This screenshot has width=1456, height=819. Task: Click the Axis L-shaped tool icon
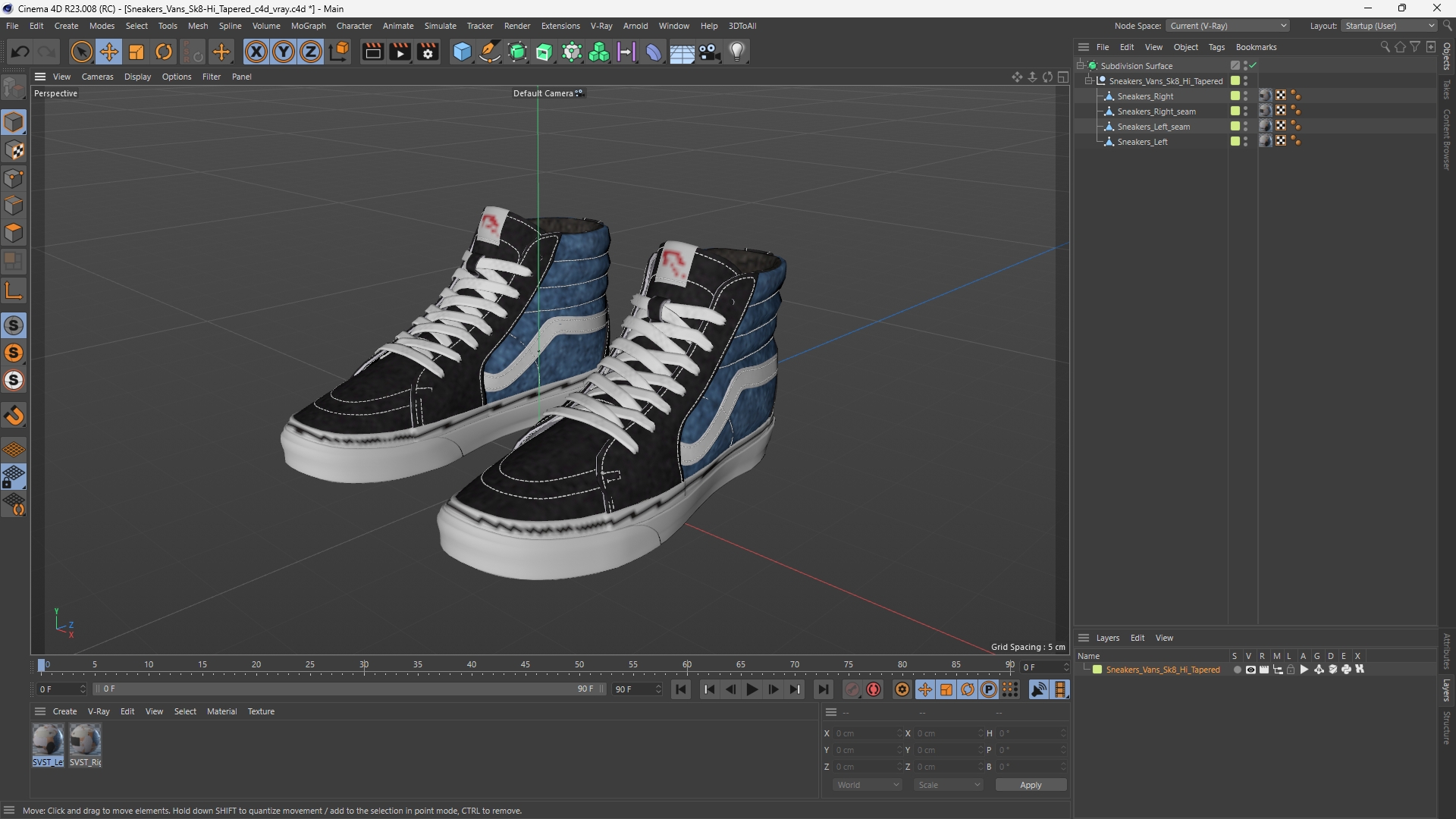pyautogui.click(x=14, y=290)
